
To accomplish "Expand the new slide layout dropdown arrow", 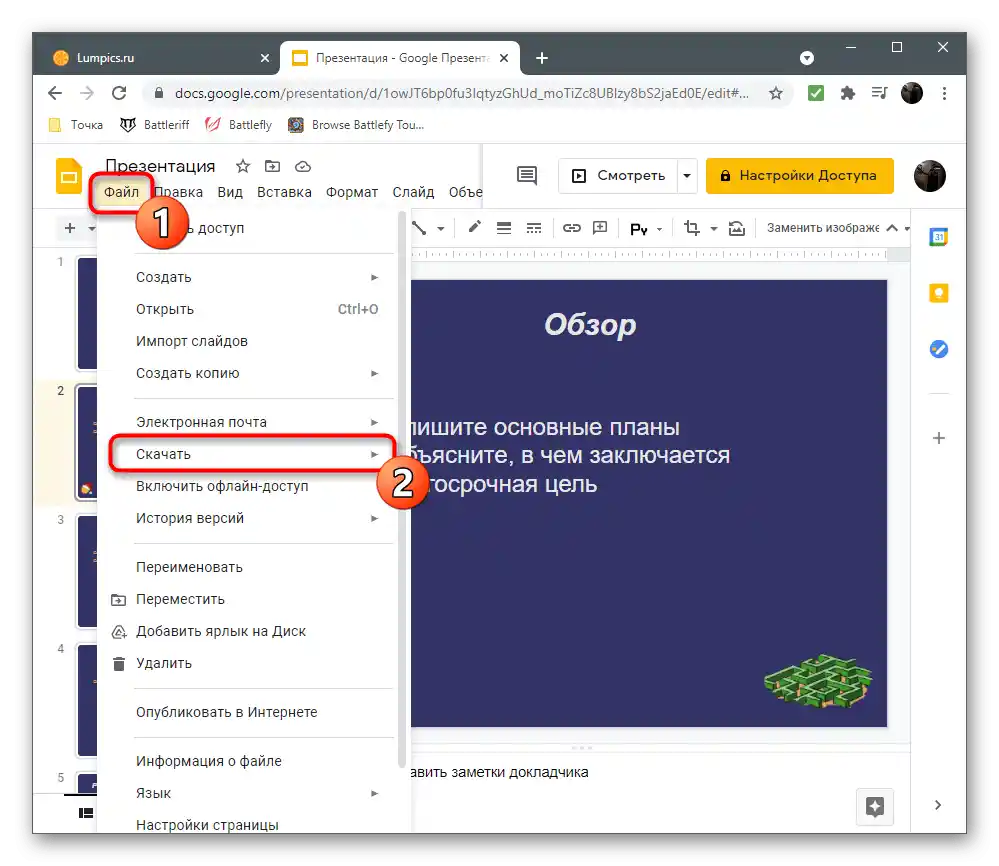I will click(91, 228).
